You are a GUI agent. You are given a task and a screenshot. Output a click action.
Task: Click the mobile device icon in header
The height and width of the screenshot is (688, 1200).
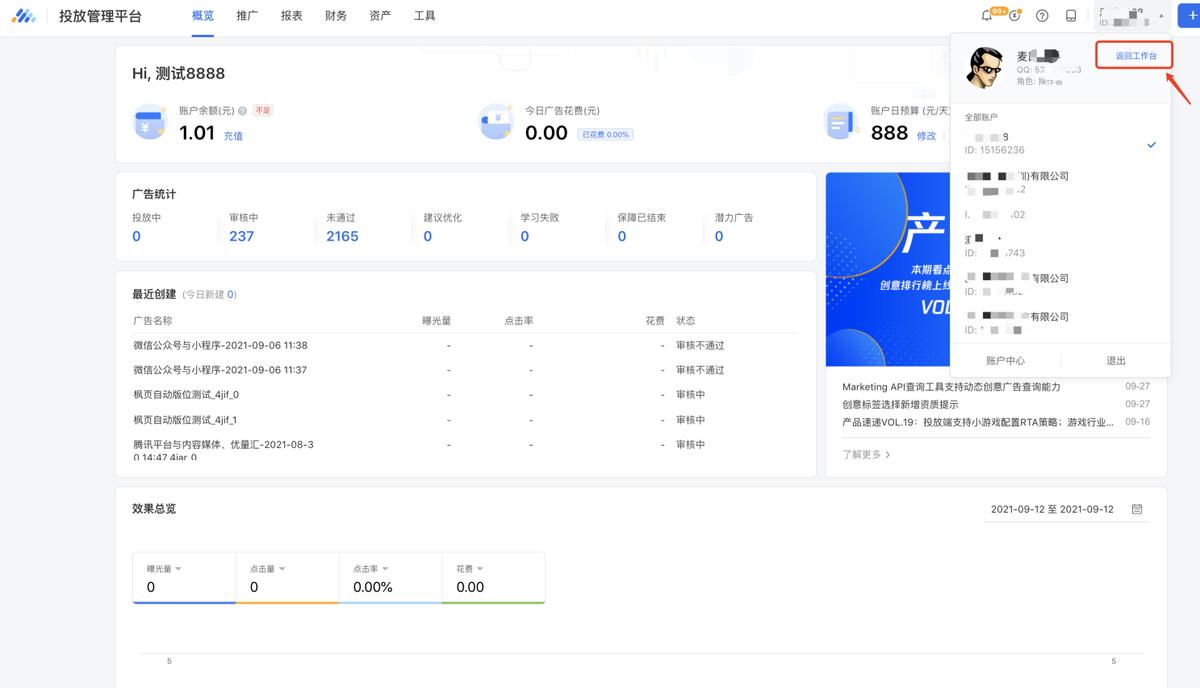click(1071, 16)
